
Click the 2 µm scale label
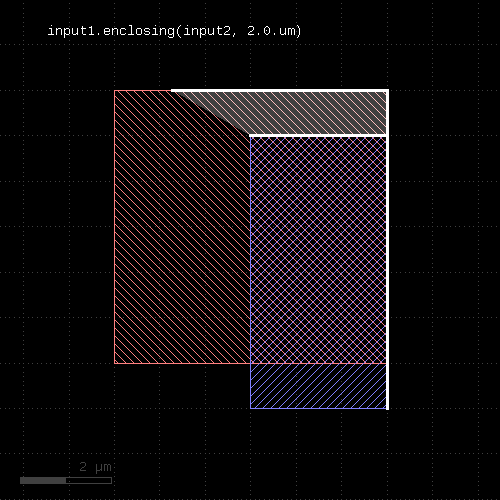[95, 467]
